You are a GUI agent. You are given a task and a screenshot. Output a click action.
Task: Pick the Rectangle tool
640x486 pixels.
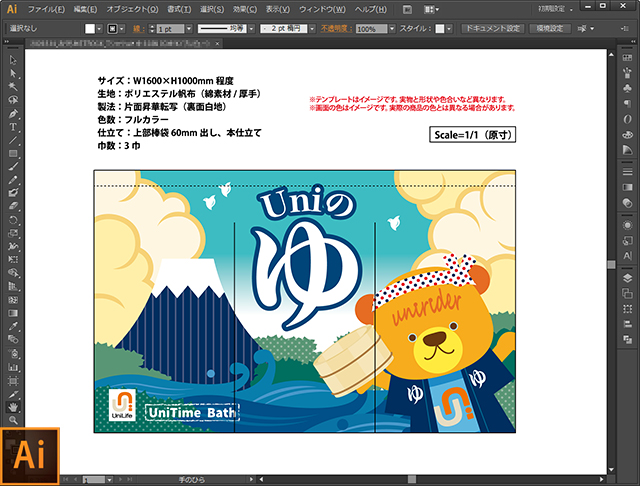pyautogui.click(x=13, y=153)
